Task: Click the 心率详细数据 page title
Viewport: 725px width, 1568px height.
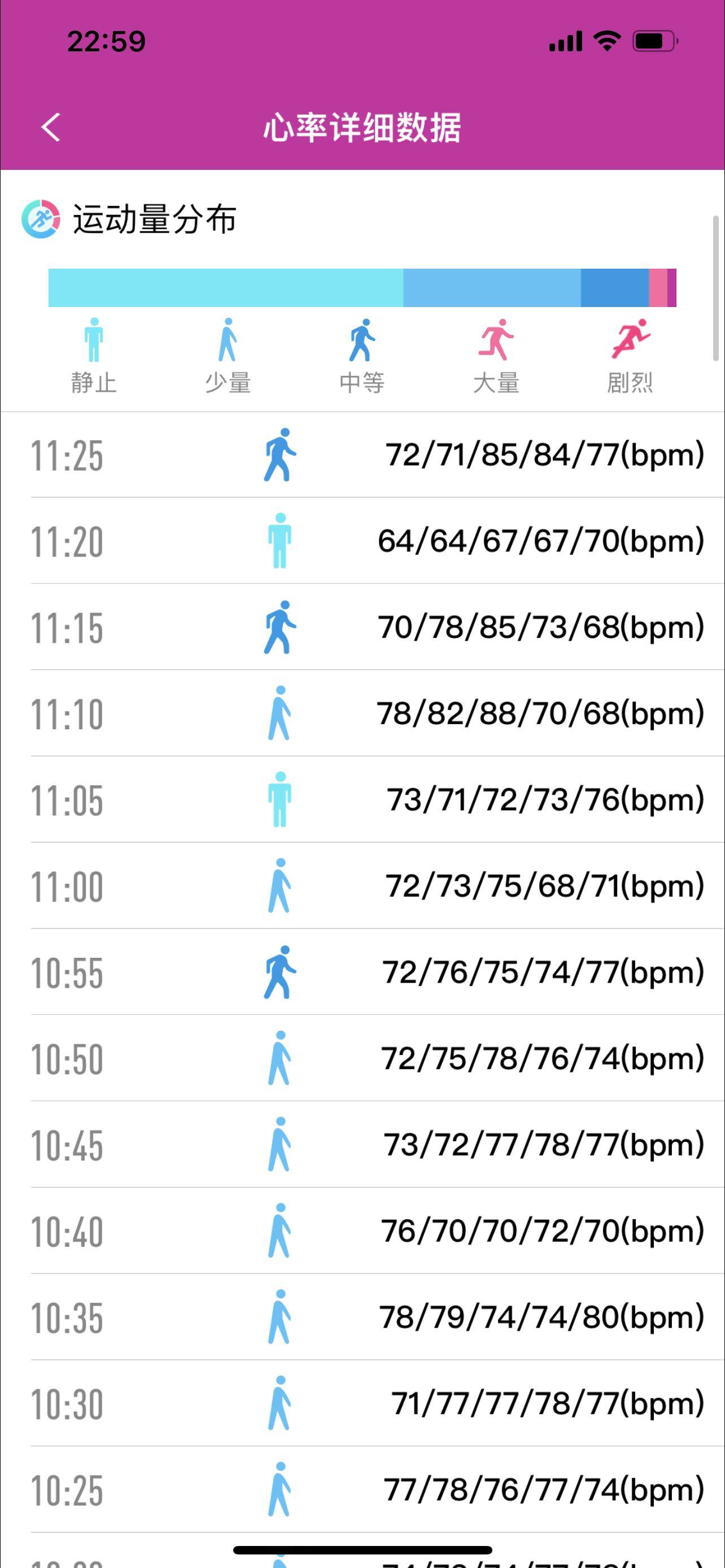Action: pos(362,128)
